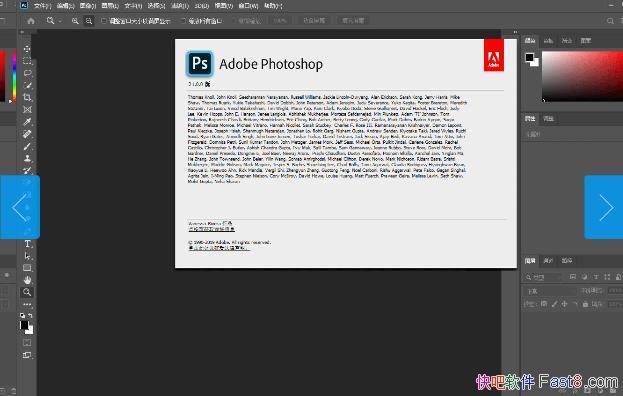
Task: Select the Rectangle shape tool
Action: point(27,268)
